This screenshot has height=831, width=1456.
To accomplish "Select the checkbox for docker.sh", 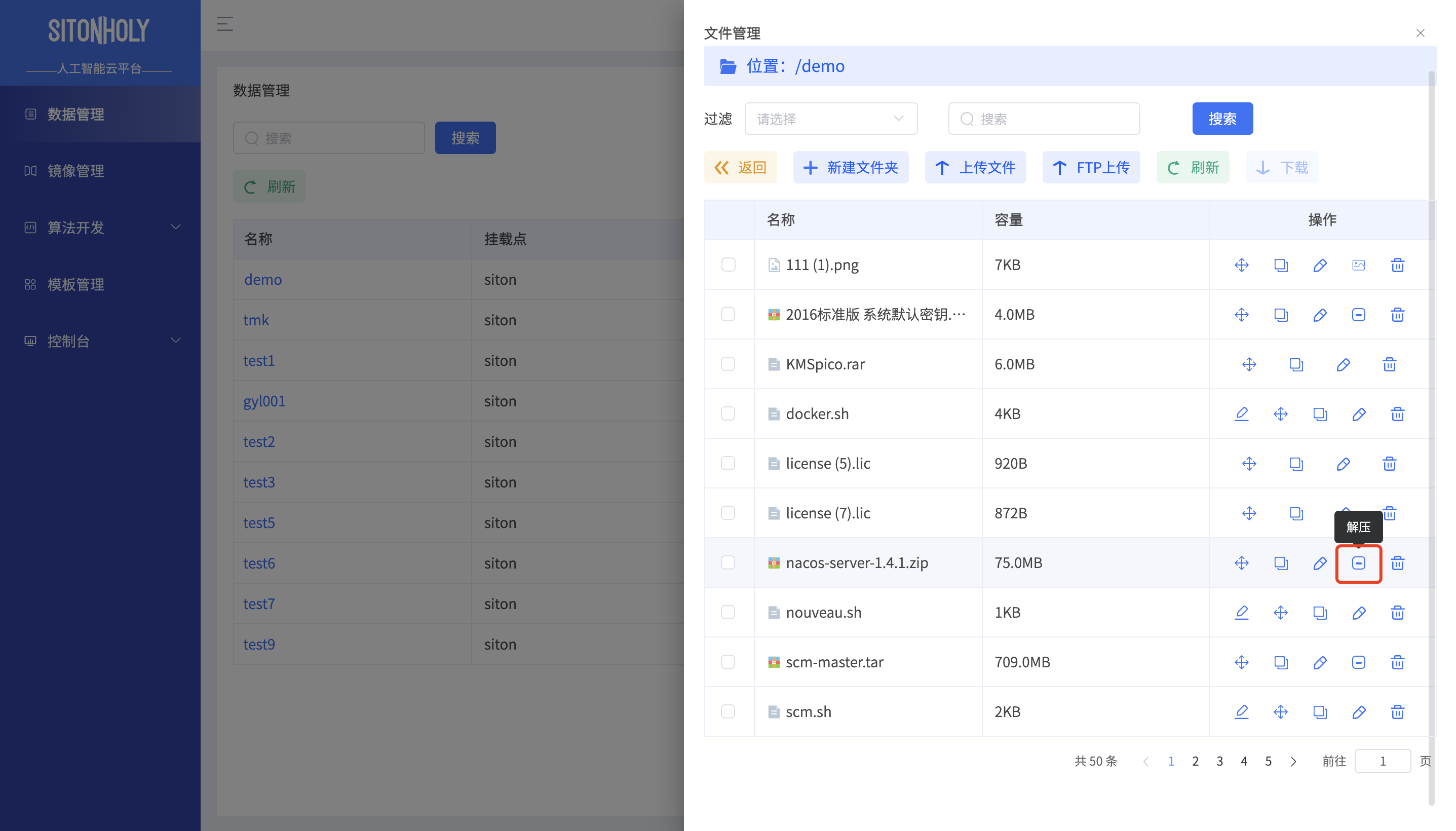I will (x=728, y=414).
